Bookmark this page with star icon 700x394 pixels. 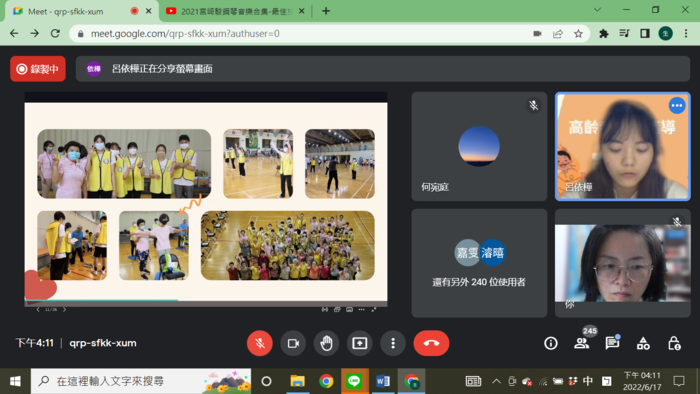pyautogui.click(x=578, y=33)
